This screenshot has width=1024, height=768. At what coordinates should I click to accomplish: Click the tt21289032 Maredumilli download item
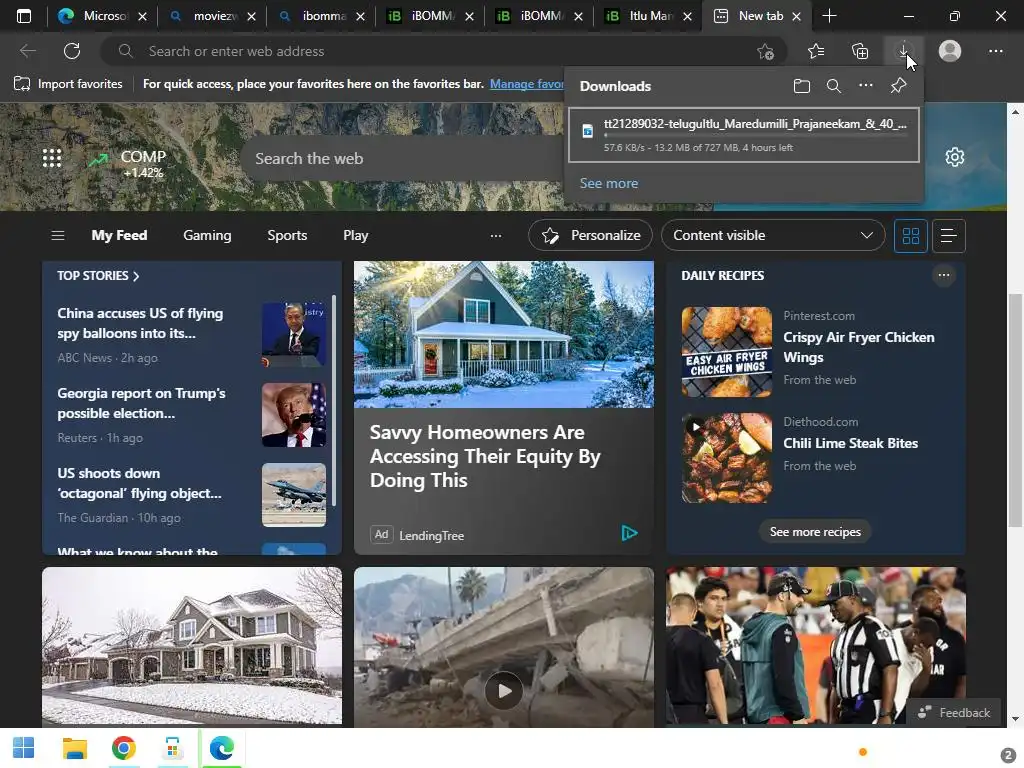(x=743, y=135)
